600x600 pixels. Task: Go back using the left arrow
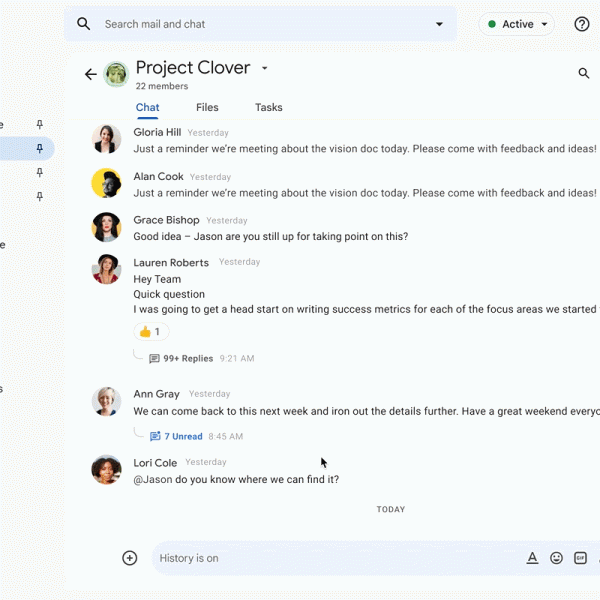point(91,74)
